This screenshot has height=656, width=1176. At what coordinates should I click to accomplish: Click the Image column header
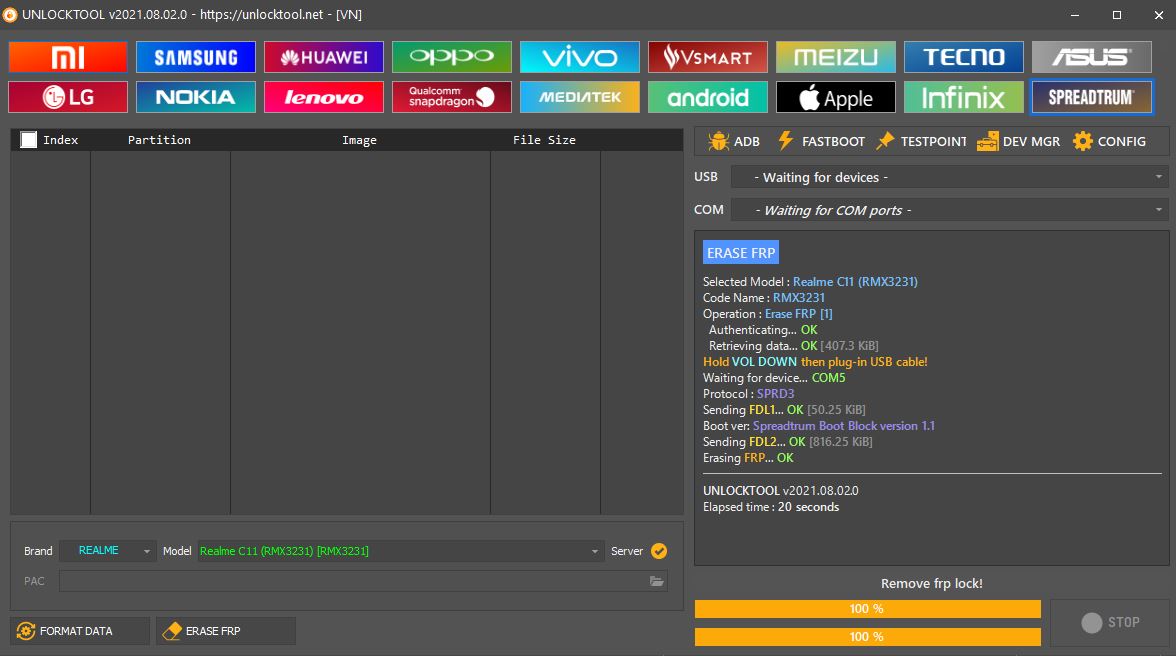359,139
